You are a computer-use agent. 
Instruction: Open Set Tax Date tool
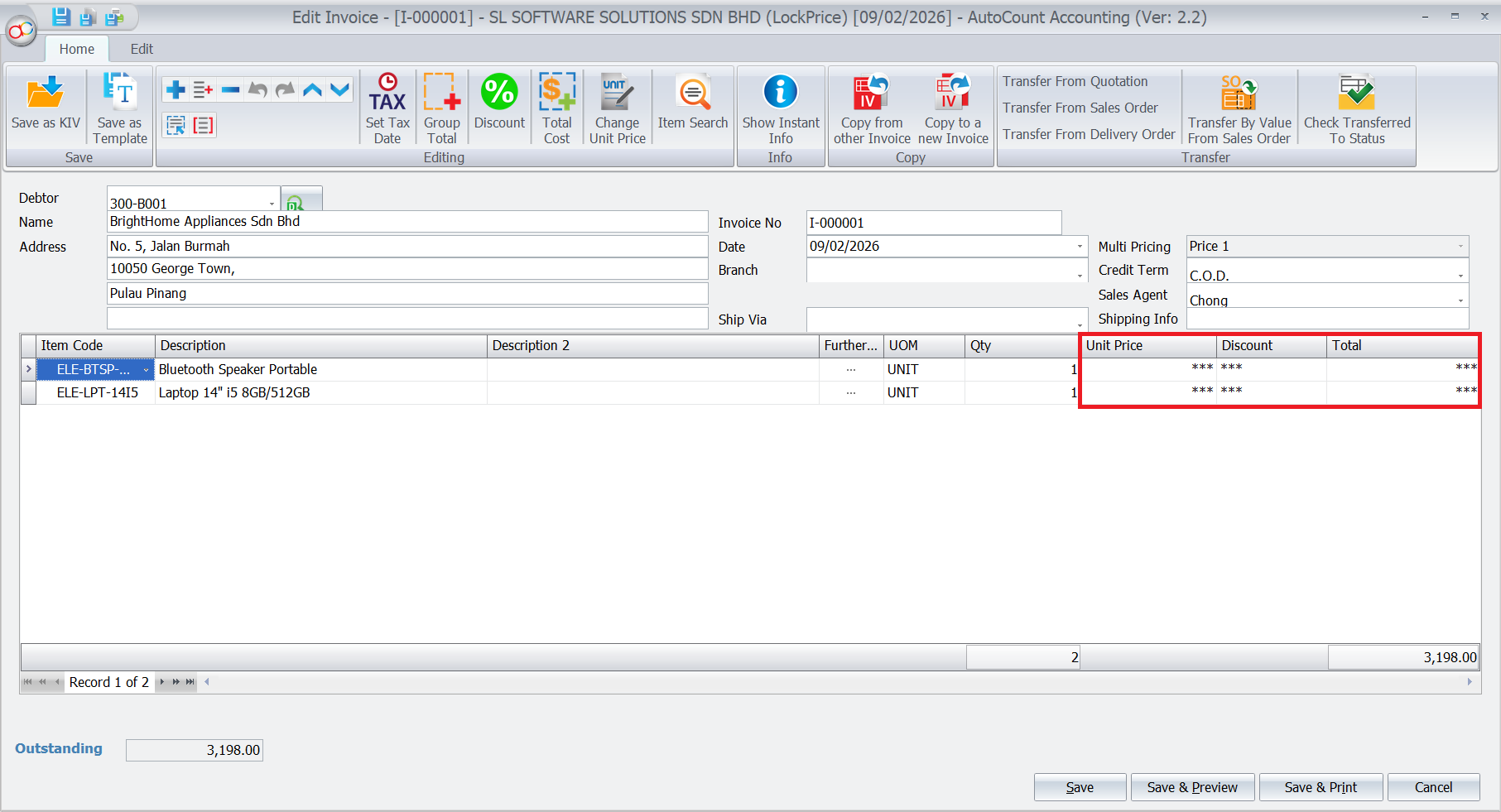[x=387, y=108]
